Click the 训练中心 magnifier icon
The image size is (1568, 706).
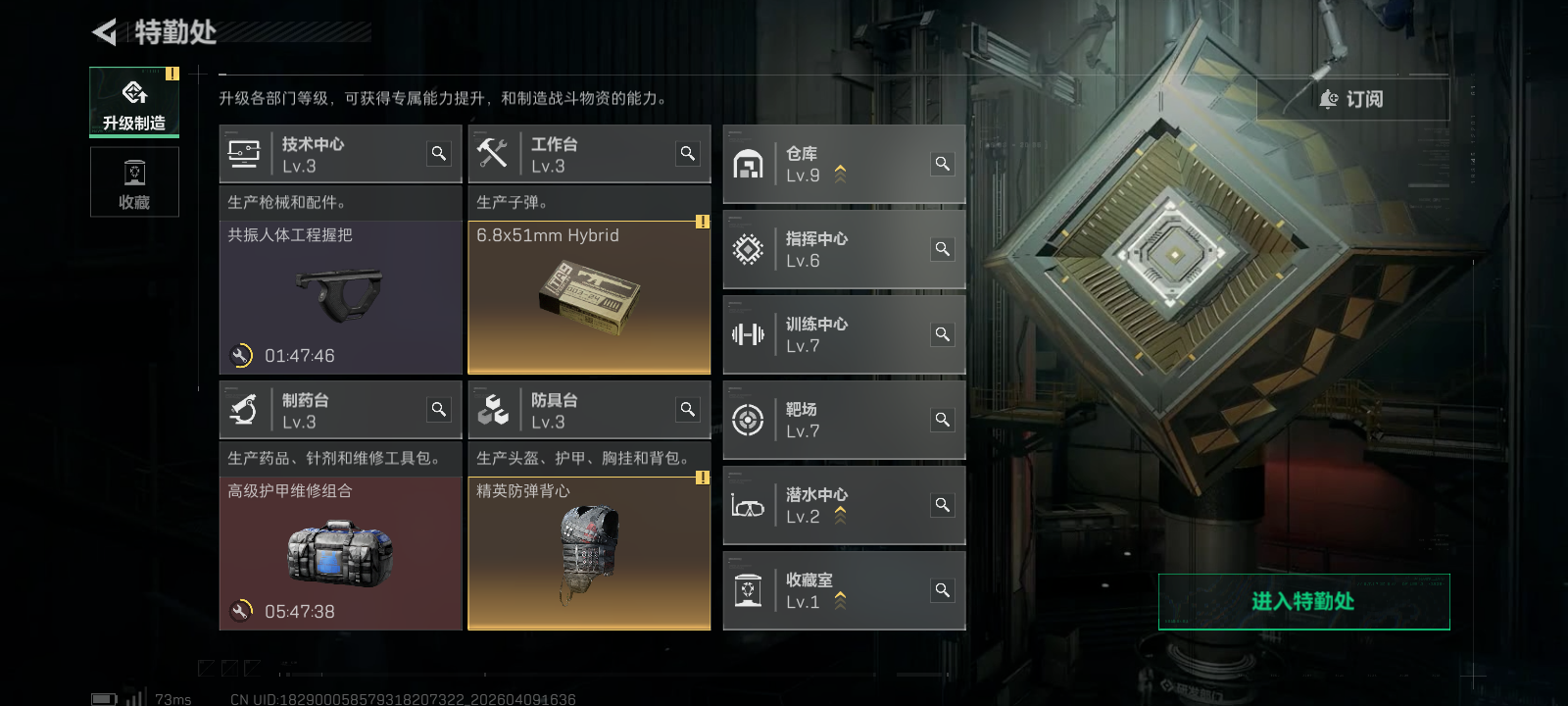[x=943, y=334]
